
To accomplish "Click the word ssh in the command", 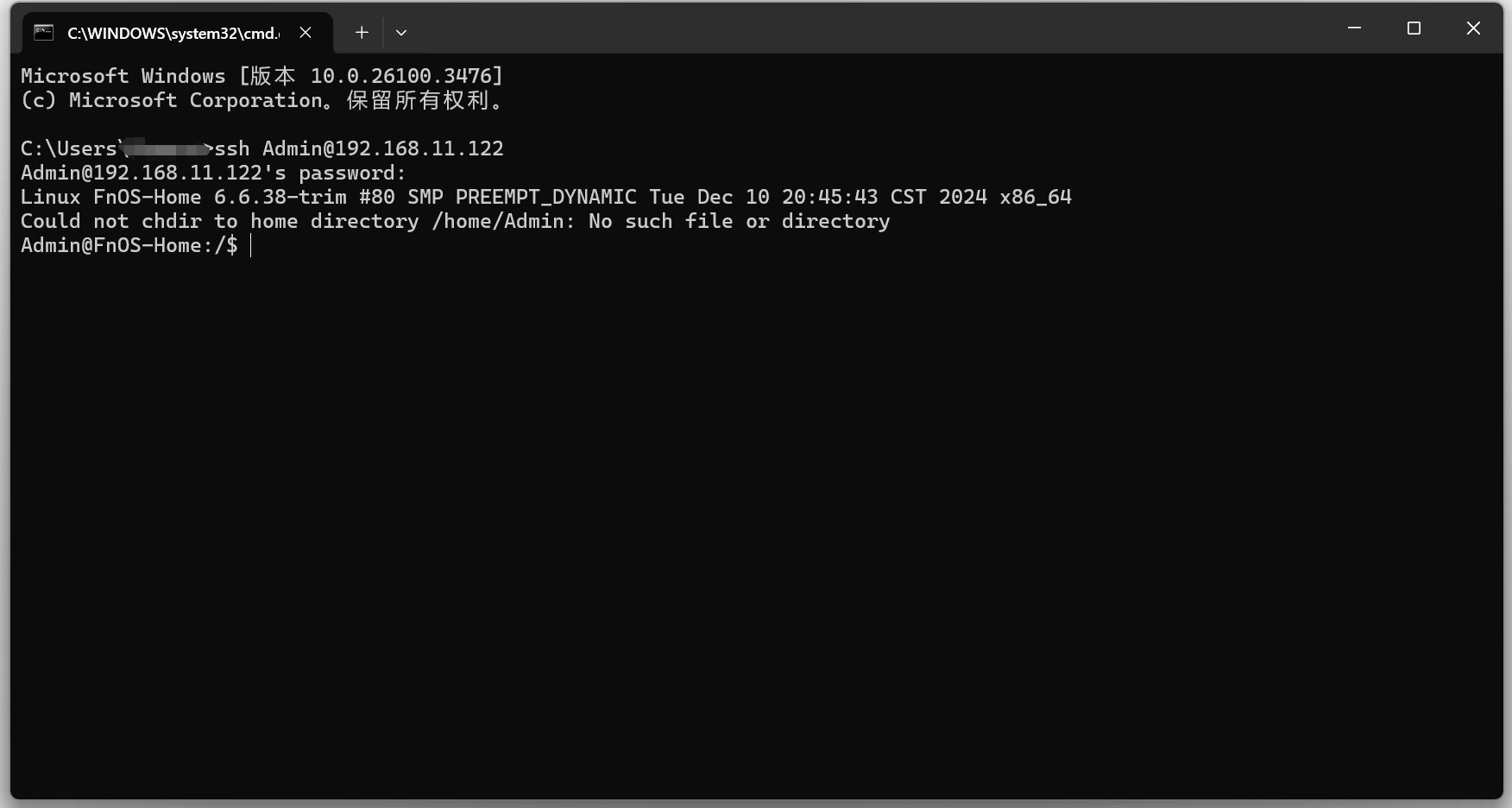I will click(232, 148).
